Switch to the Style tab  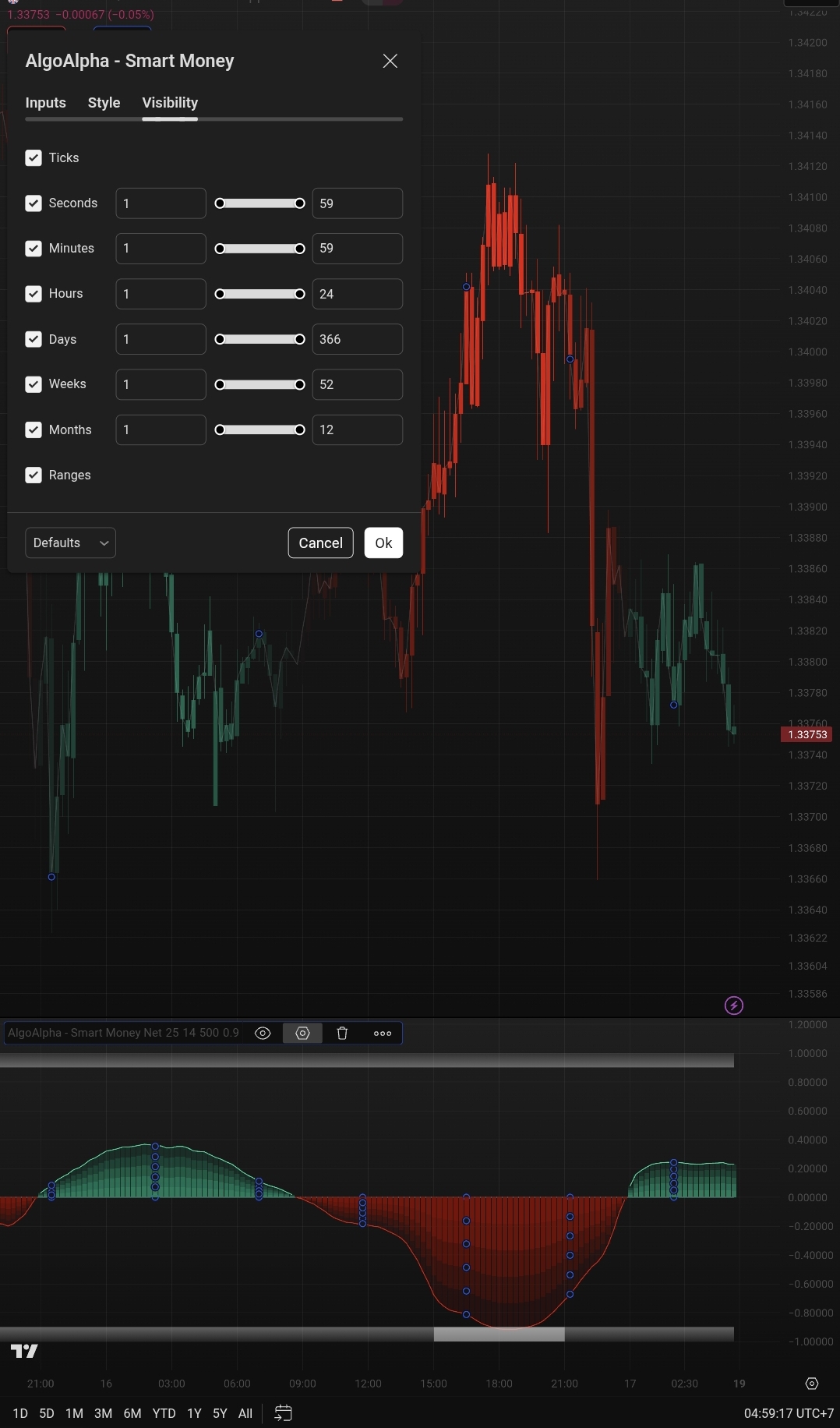(104, 103)
